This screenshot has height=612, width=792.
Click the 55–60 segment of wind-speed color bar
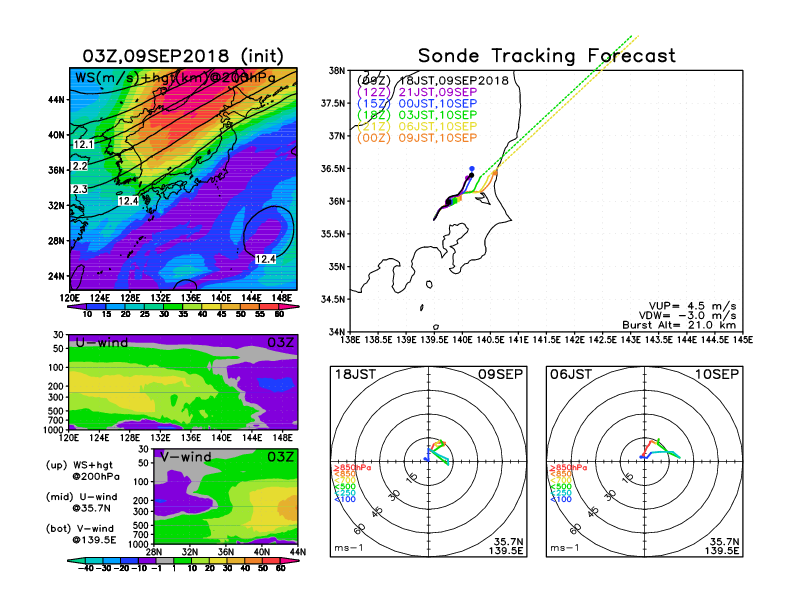(x=269, y=307)
